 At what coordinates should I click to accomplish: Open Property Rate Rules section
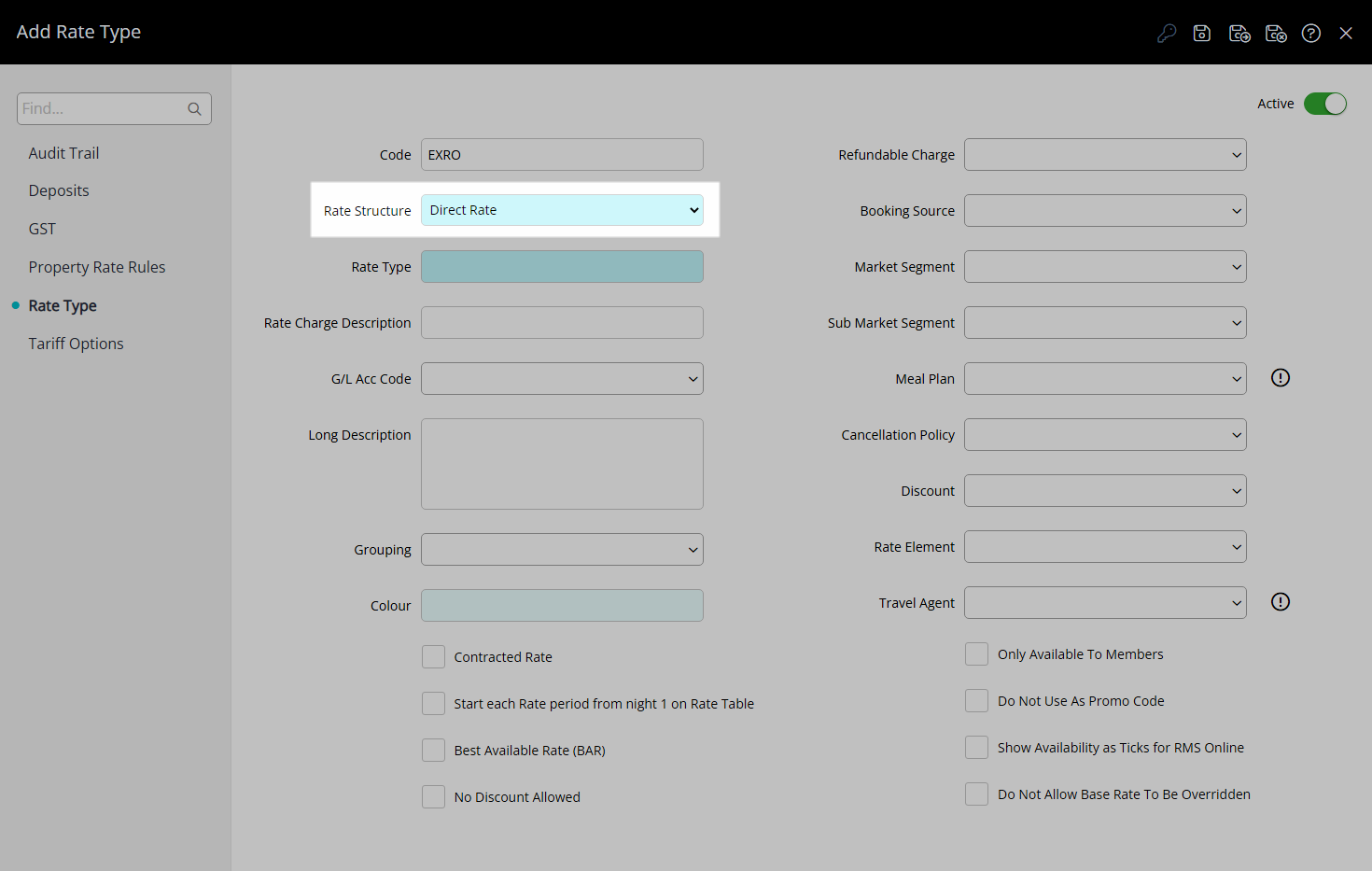click(97, 268)
